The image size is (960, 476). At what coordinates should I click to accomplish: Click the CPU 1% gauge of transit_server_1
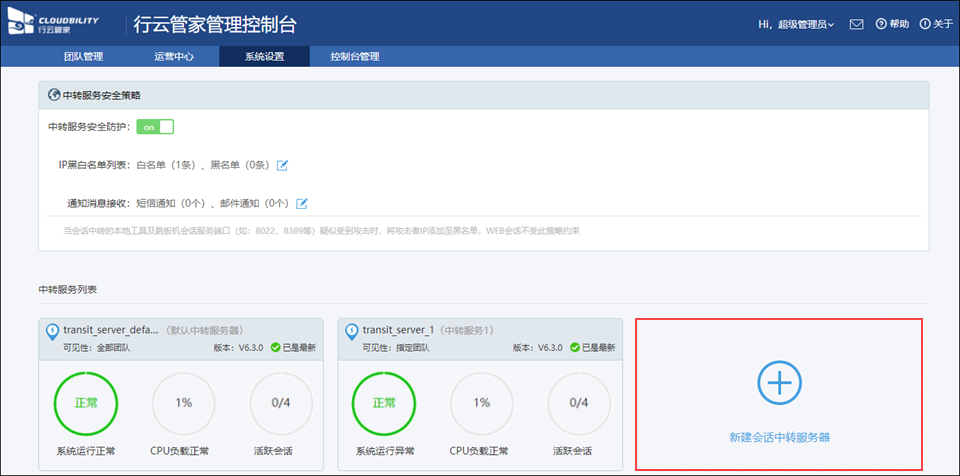click(x=482, y=403)
